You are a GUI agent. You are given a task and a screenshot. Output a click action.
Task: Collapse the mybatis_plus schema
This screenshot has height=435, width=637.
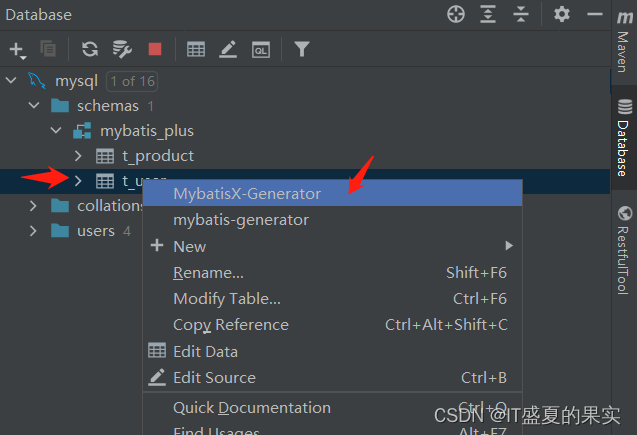pyautogui.click(x=56, y=130)
